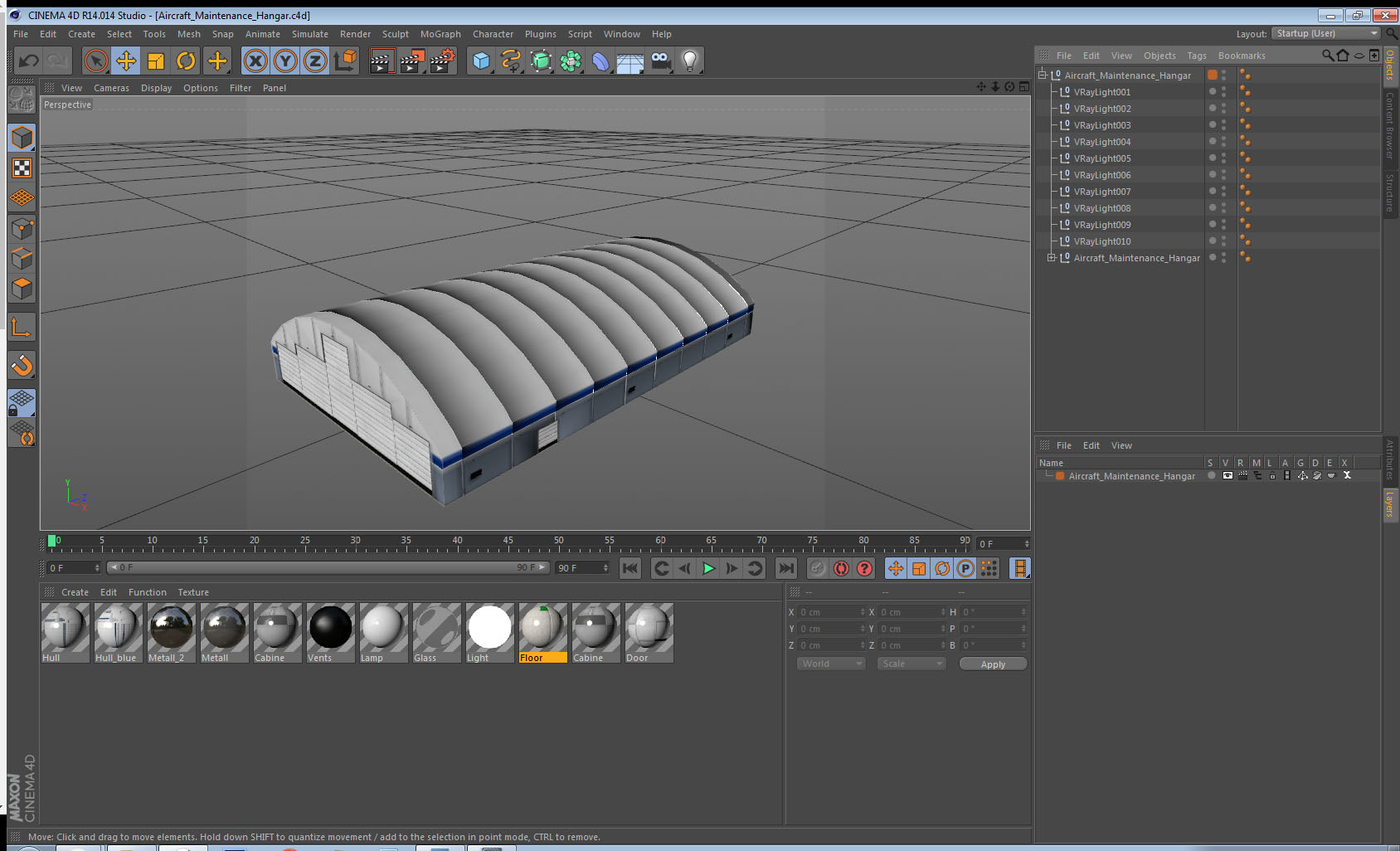The image size is (1400, 851).
Task: Toggle X axis lock
Action: (x=255, y=61)
